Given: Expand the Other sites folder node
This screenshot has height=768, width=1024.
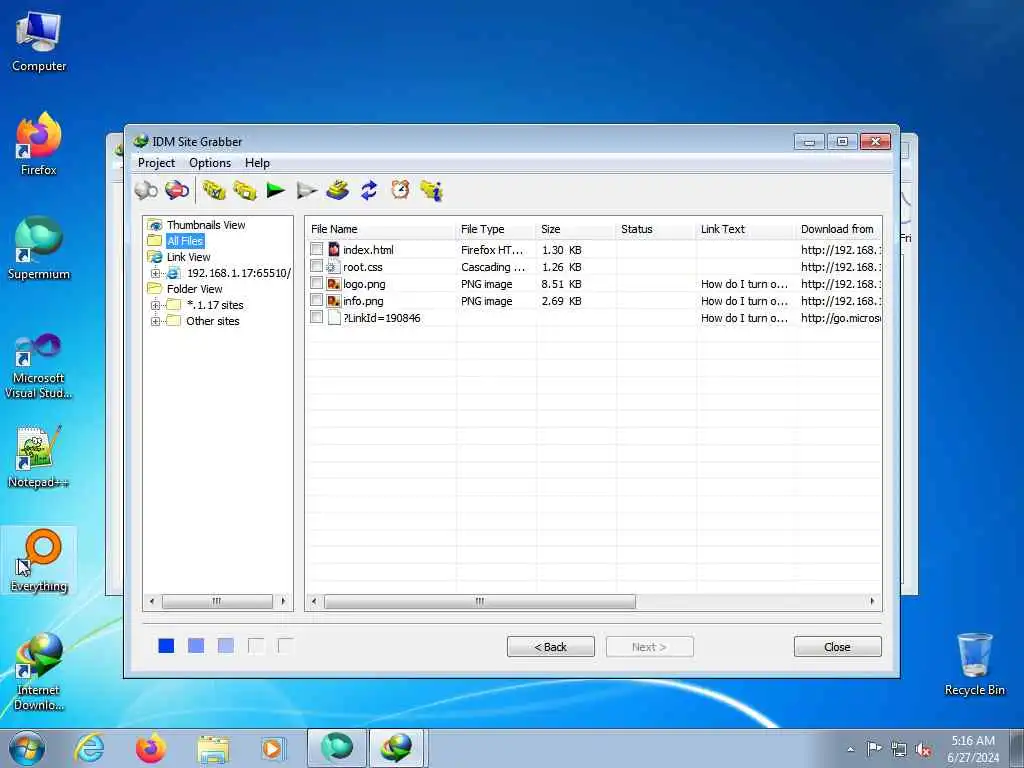Looking at the screenshot, I should click(155, 321).
